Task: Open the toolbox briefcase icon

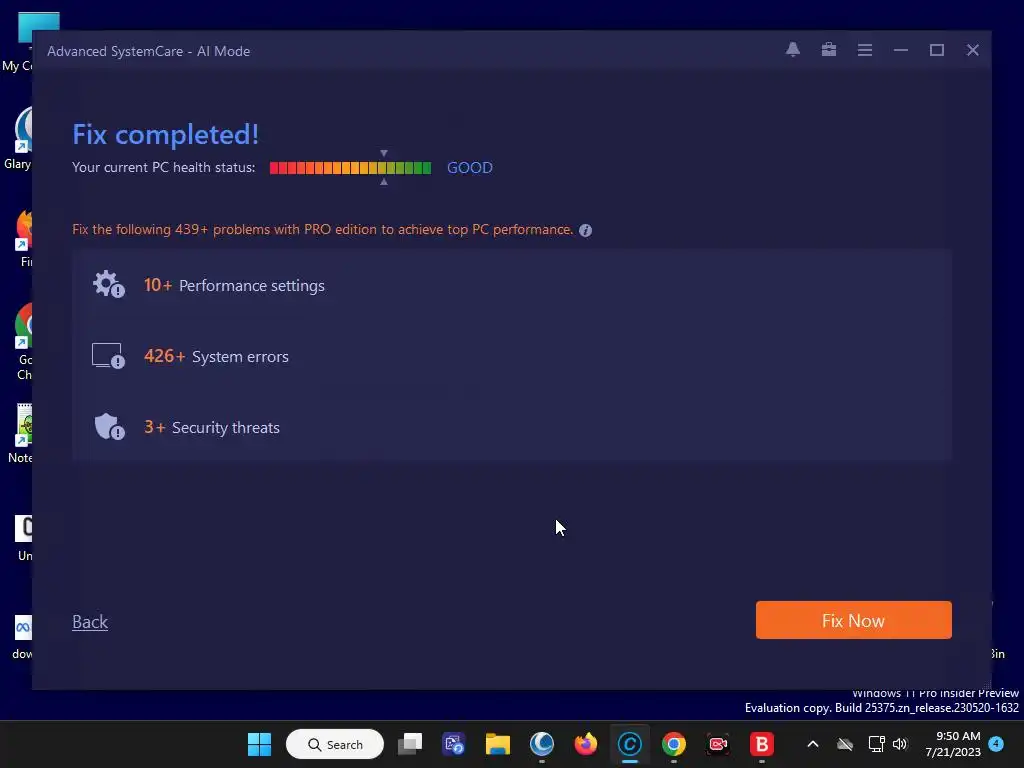Action: pos(829,50)
